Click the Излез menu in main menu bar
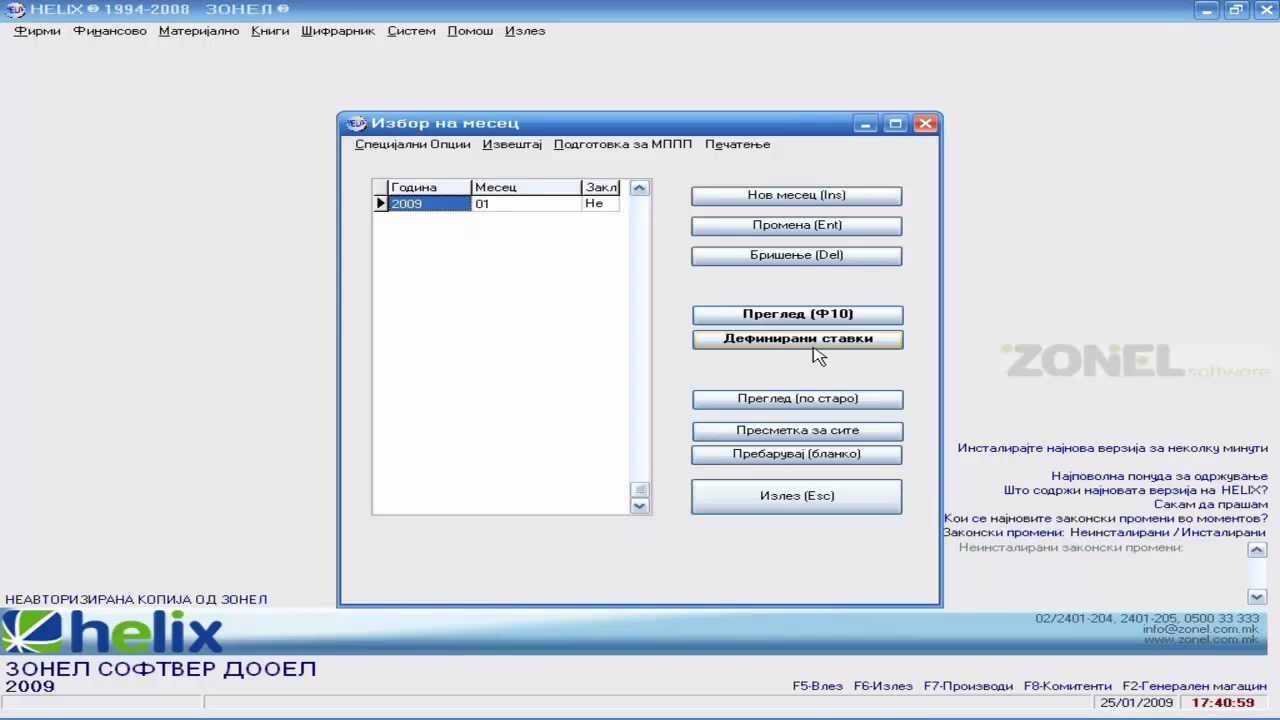 point(525,31)
